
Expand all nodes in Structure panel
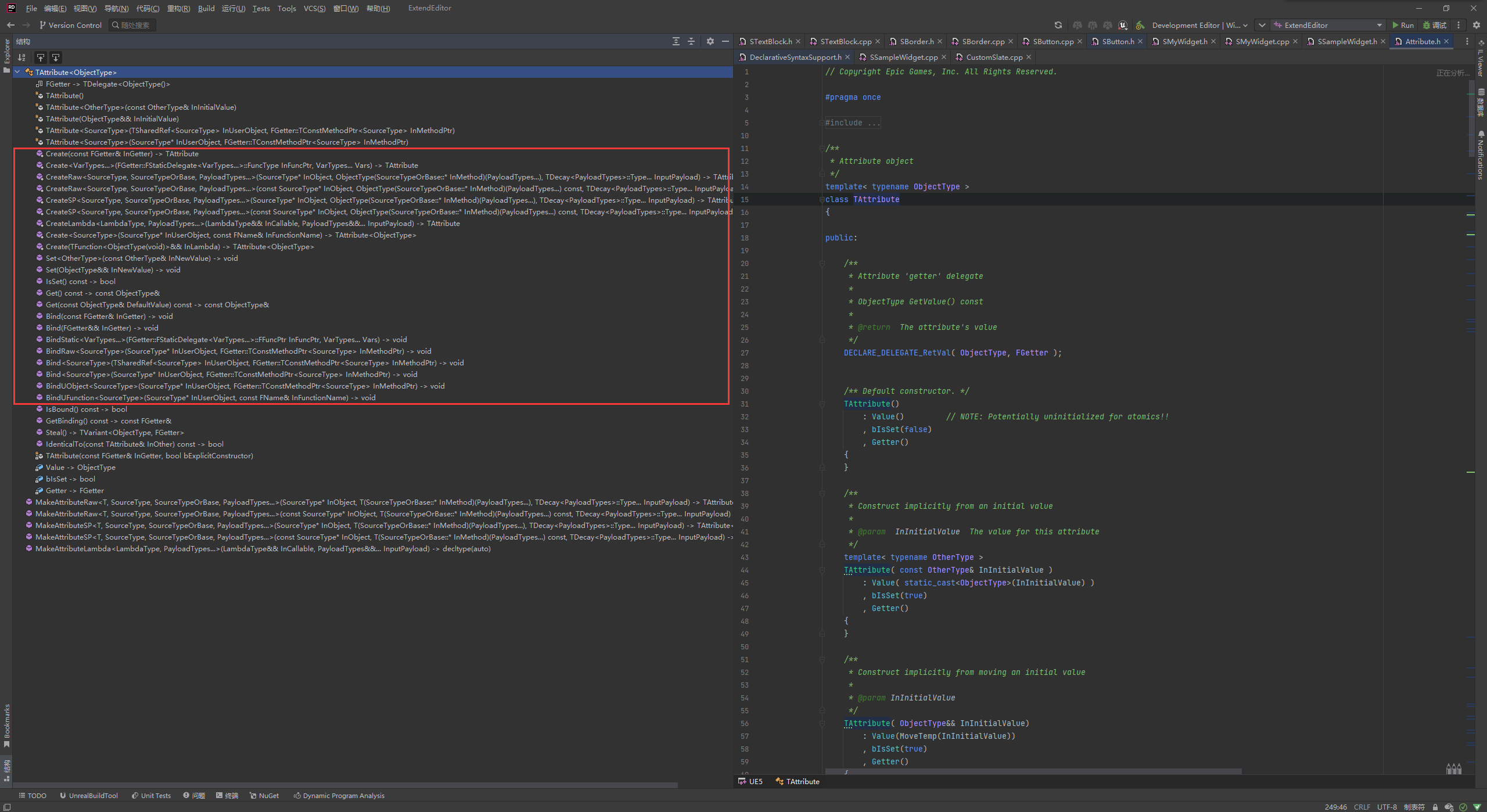coord(676,41)
